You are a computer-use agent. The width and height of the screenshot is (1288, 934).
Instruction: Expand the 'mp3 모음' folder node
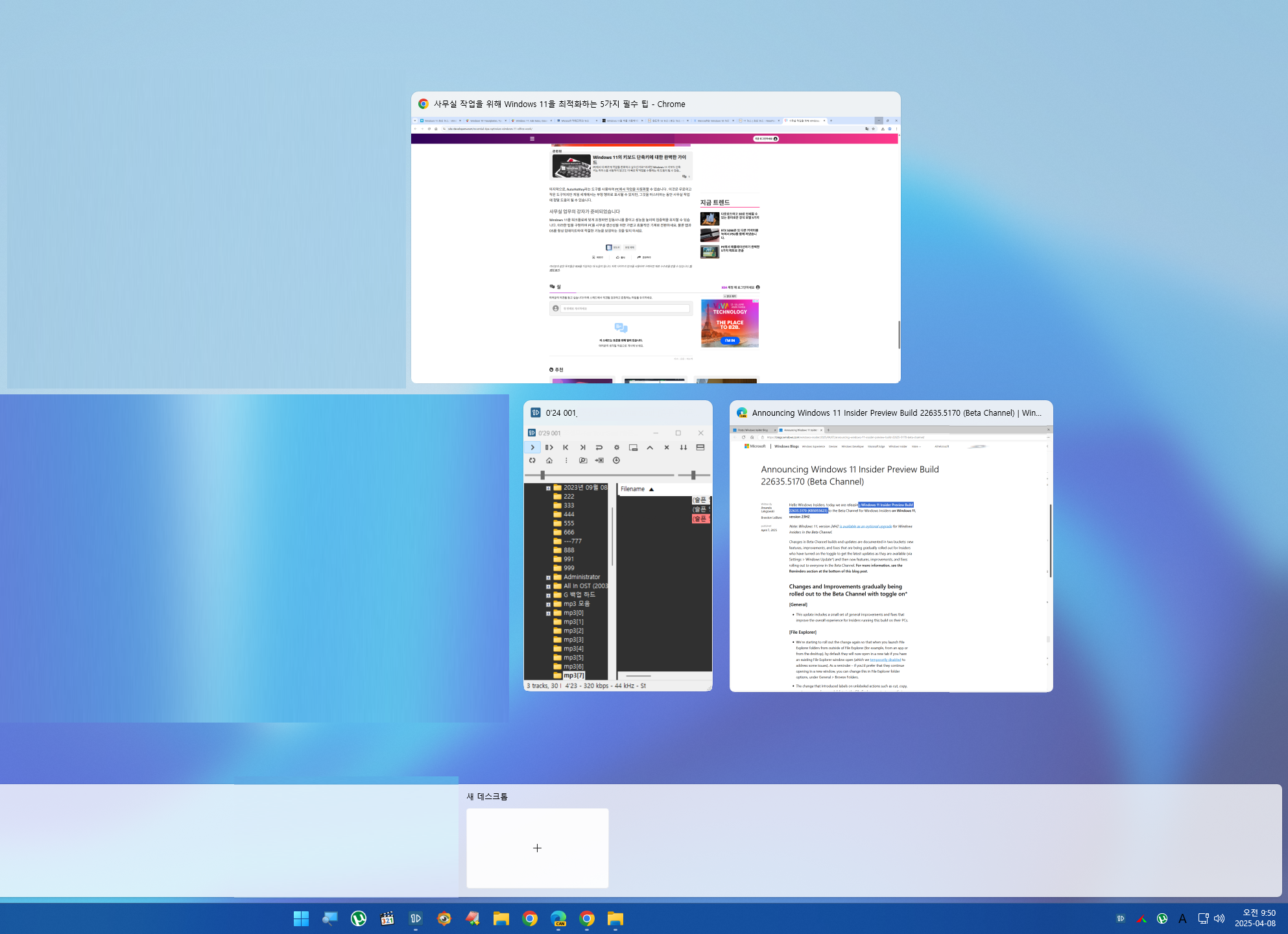pos(548,604)
